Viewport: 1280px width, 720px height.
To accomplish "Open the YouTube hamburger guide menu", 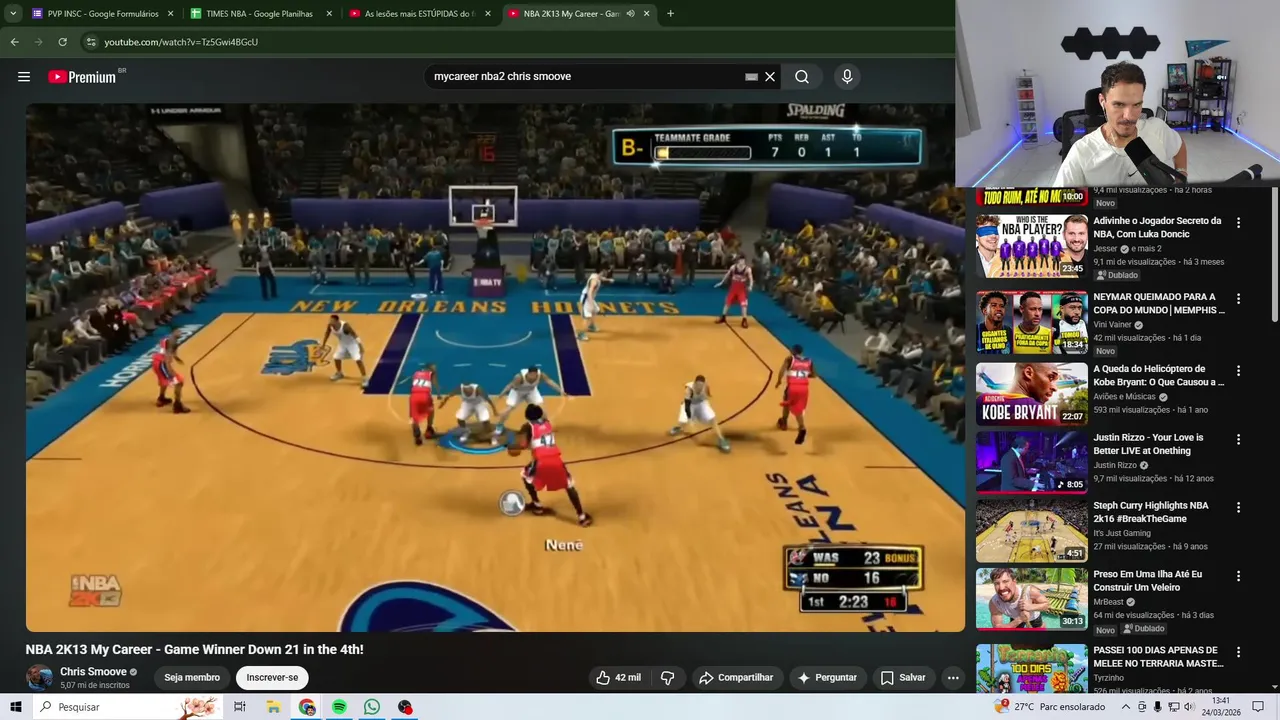I will tap(24, 77).
